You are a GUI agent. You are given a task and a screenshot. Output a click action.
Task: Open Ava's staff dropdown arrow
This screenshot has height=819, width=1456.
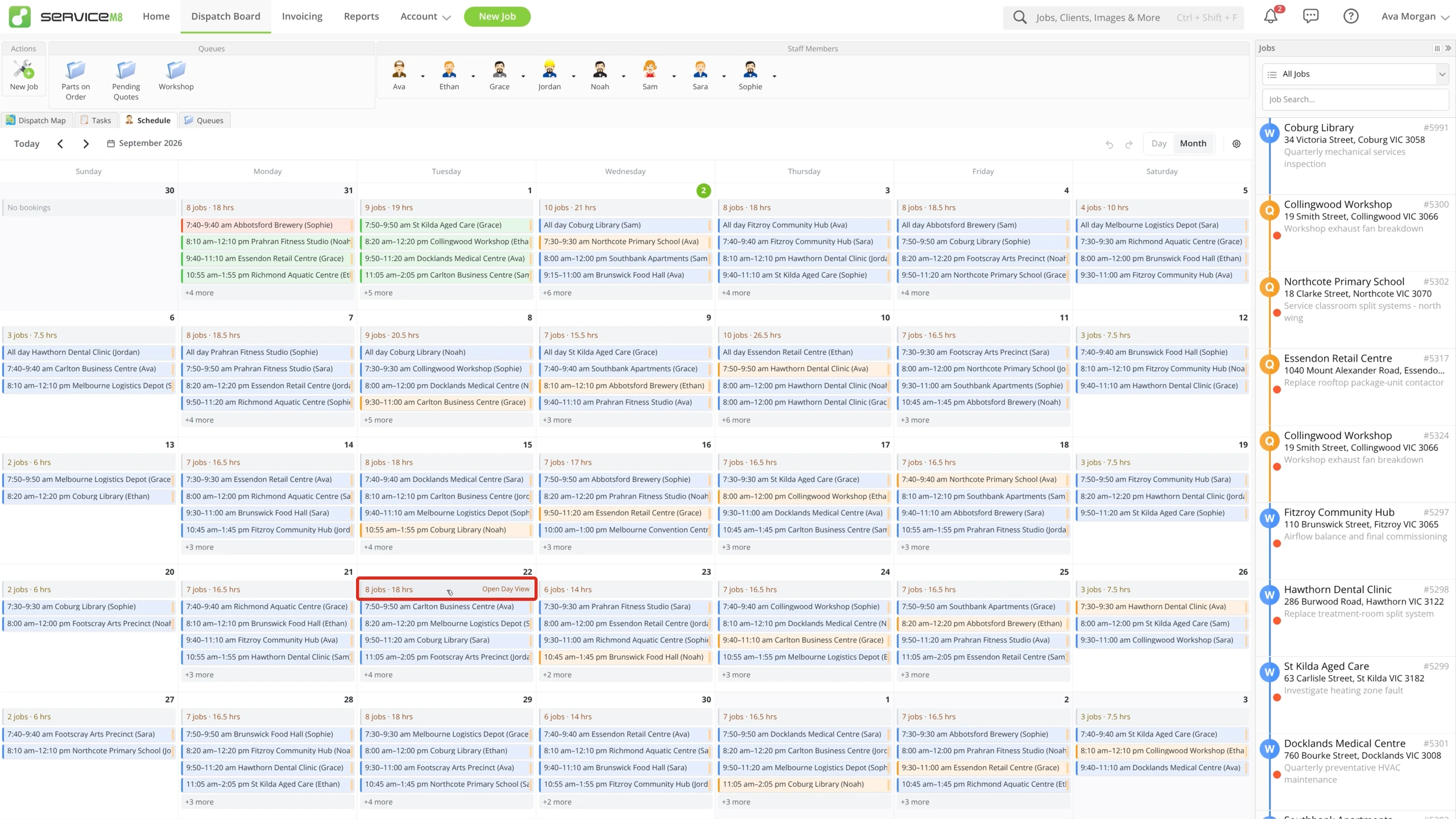click(423, 76)
